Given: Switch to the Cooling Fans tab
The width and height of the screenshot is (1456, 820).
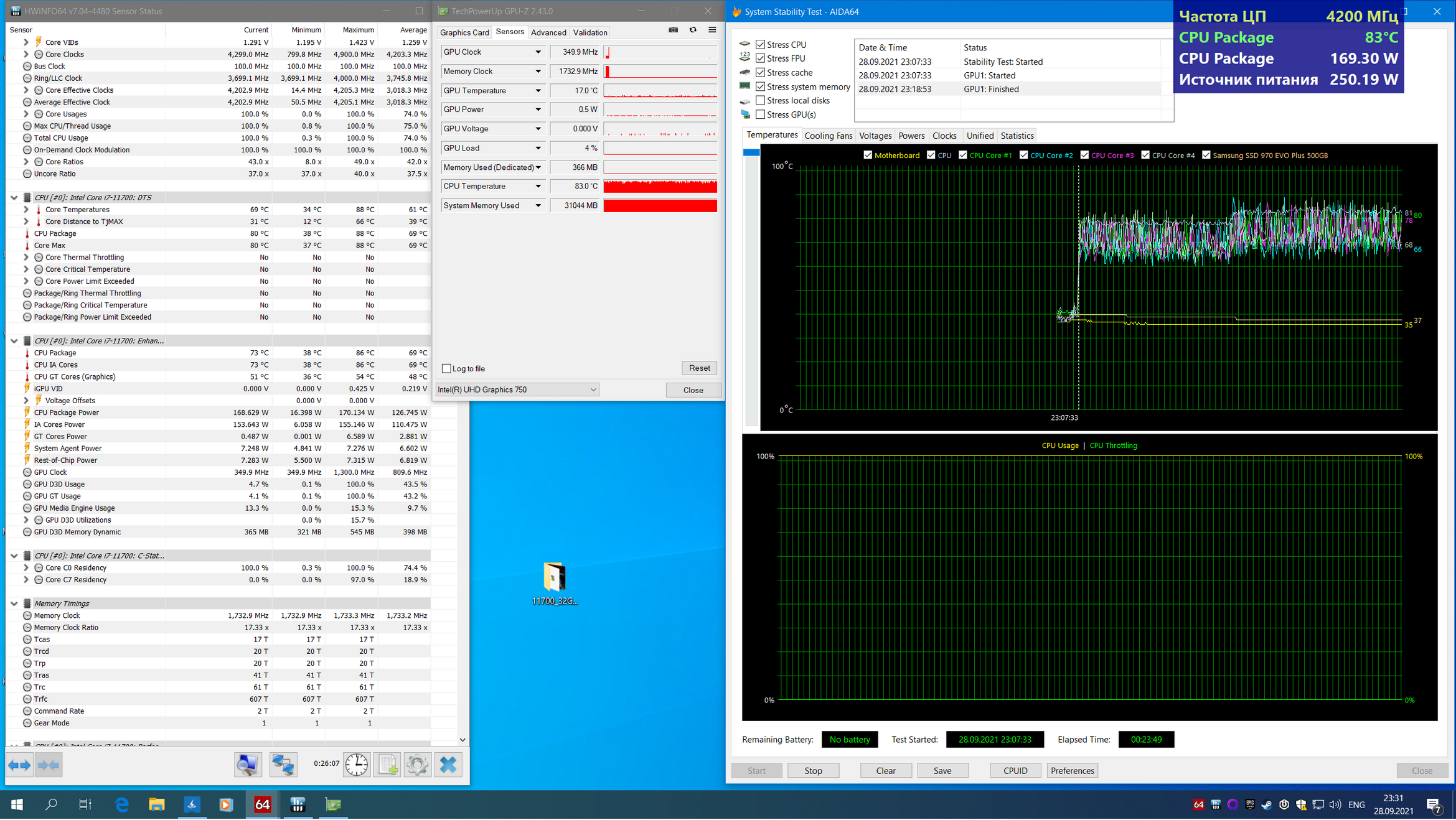Looking at the screenshot, I should (828, 136).
